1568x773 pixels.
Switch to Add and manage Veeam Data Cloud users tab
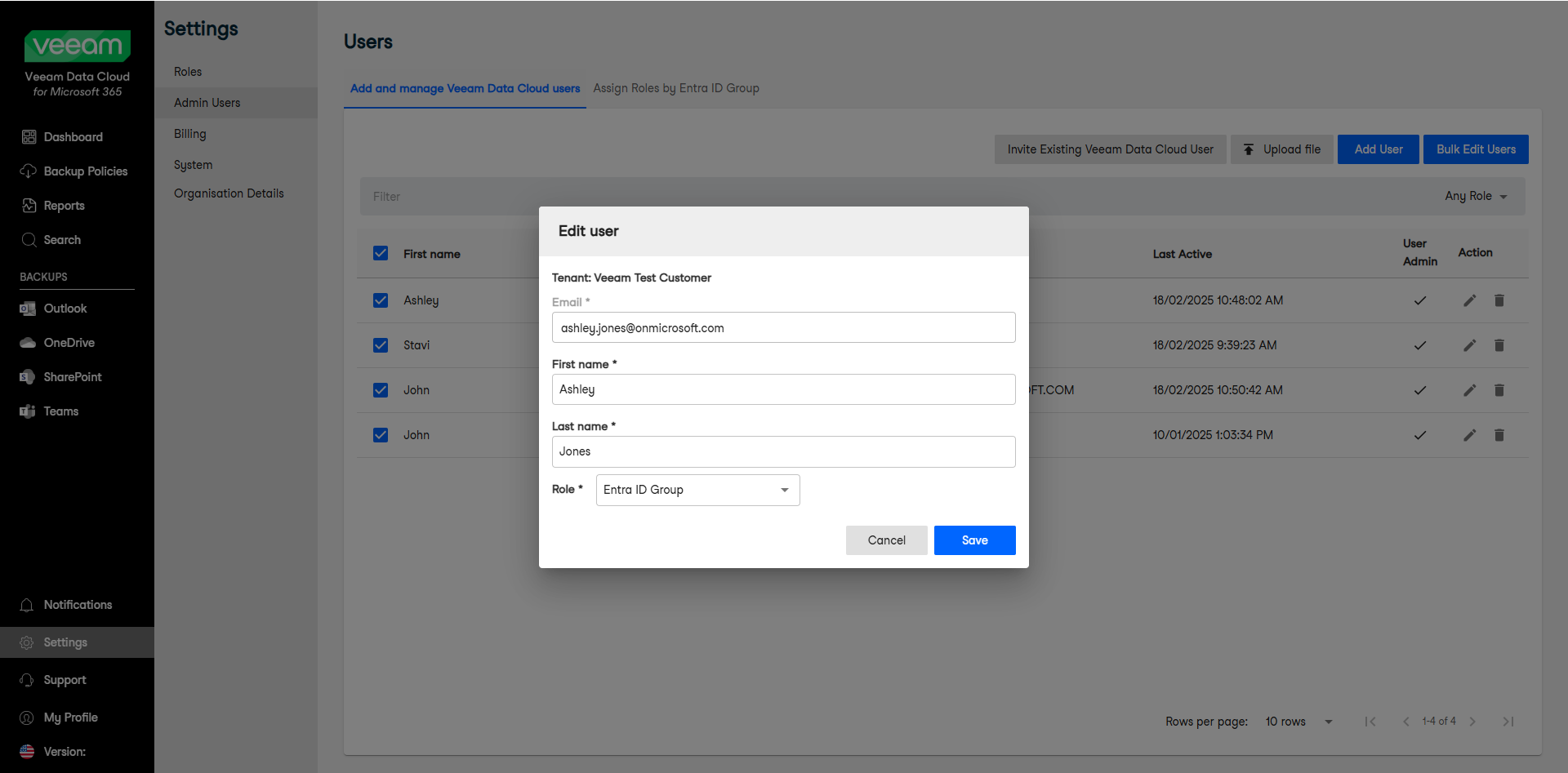tap(465, 88)
